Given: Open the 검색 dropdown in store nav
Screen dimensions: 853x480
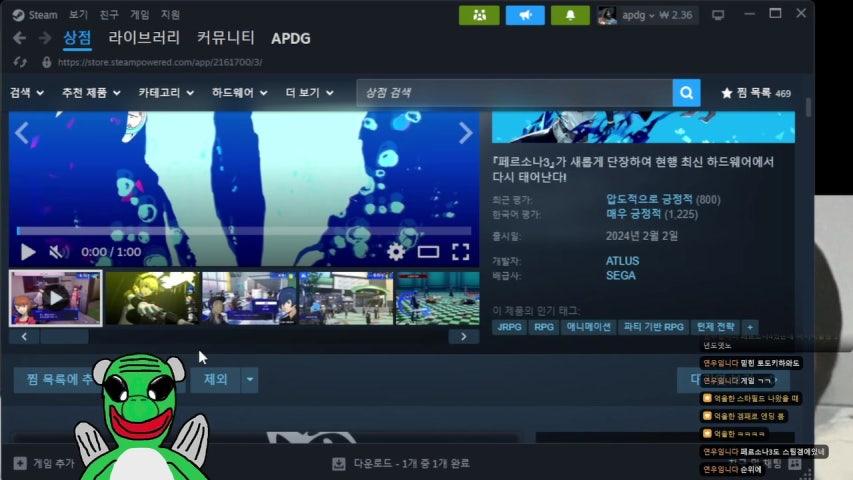Looking at the screenshot, I should (x=26, y=93).
